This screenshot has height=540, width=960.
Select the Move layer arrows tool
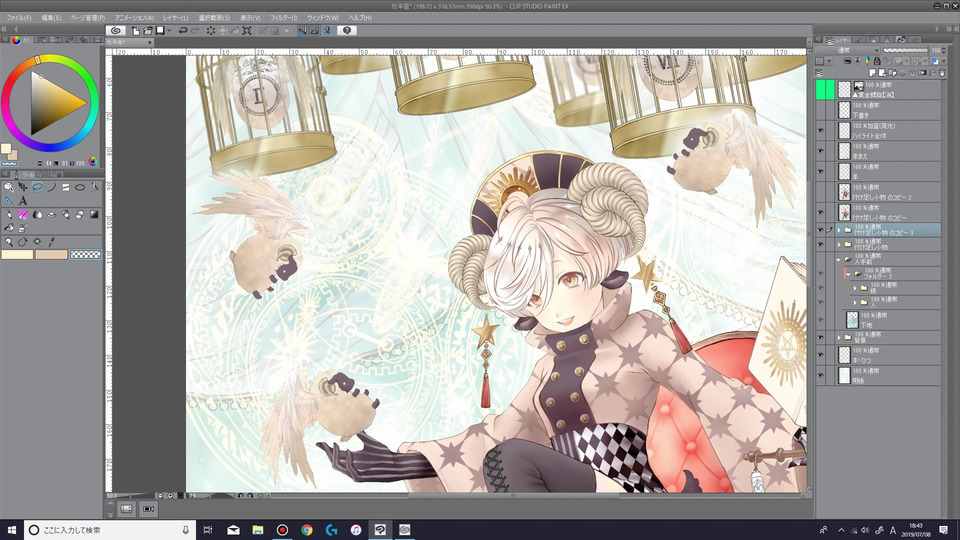point(23,187)
